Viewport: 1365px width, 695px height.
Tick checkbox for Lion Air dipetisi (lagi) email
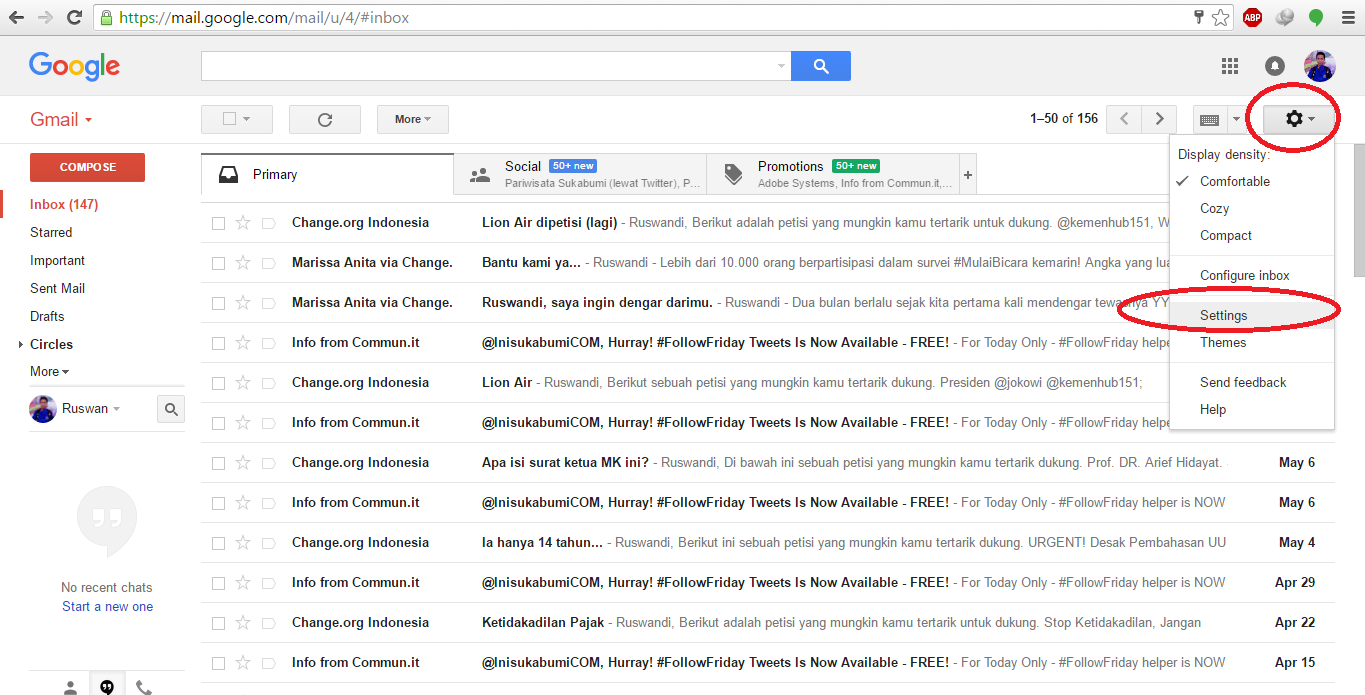click(x=218, y=223)
